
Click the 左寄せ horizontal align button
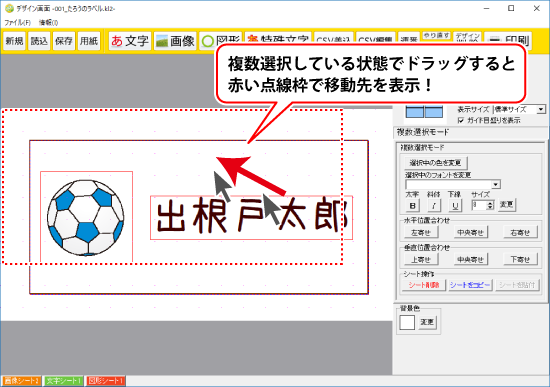(x=421, y=233)
